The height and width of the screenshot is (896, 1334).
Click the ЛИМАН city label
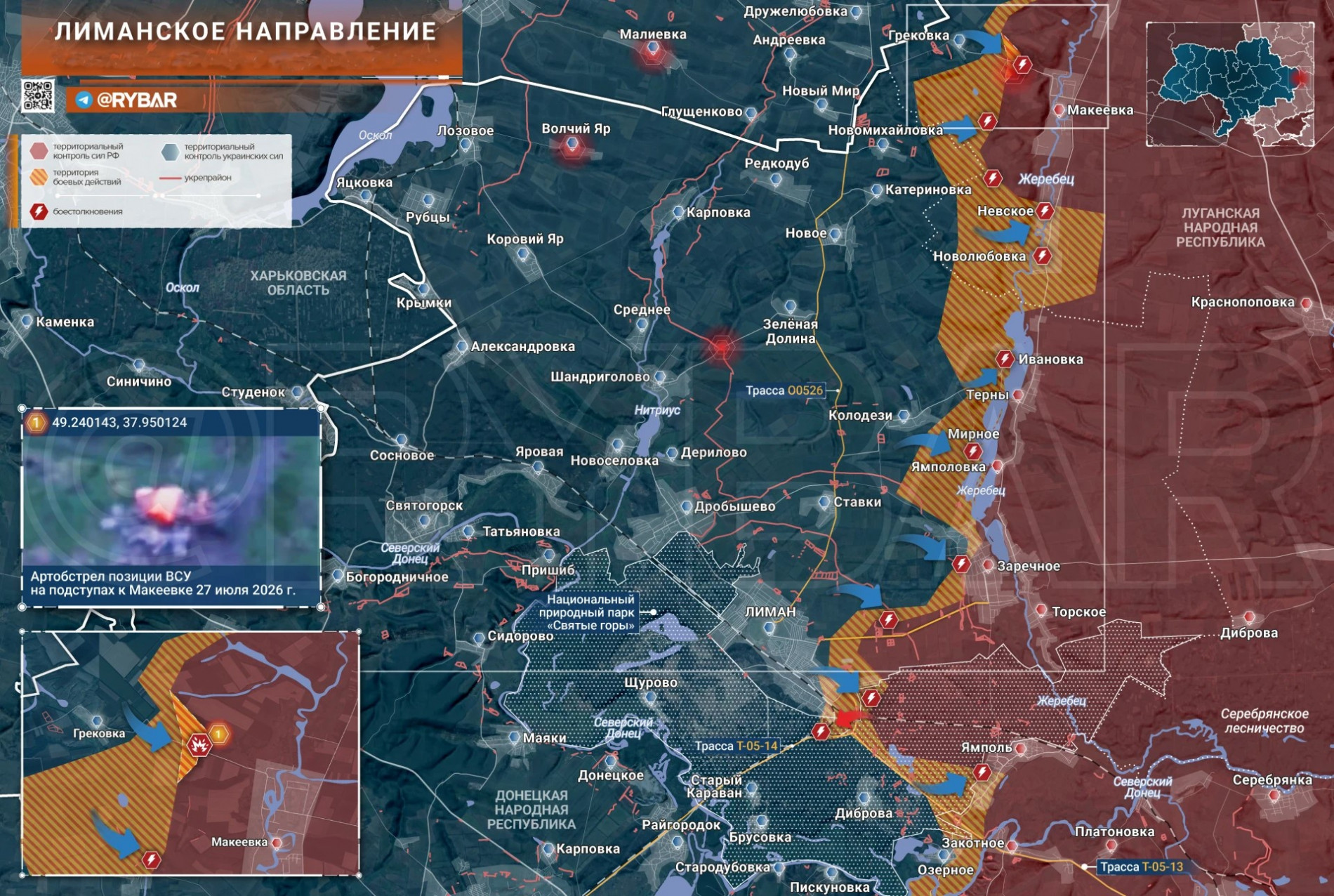click(x=770, y=612)
